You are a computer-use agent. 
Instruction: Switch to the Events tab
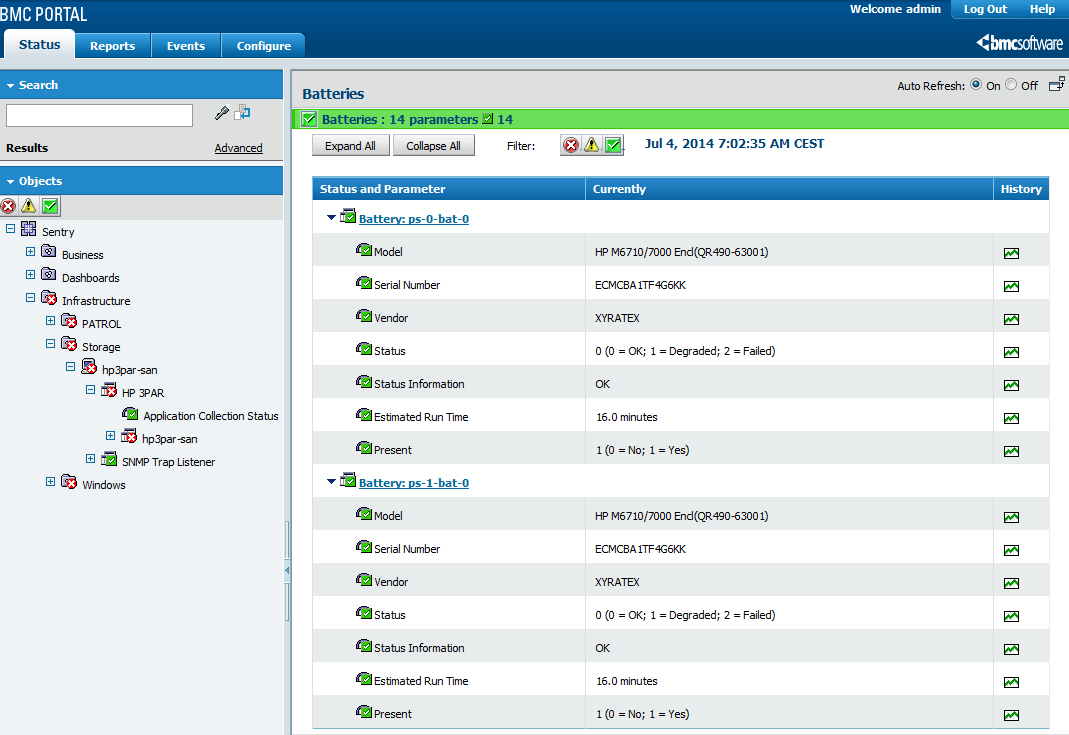click(x=186, y=46)
